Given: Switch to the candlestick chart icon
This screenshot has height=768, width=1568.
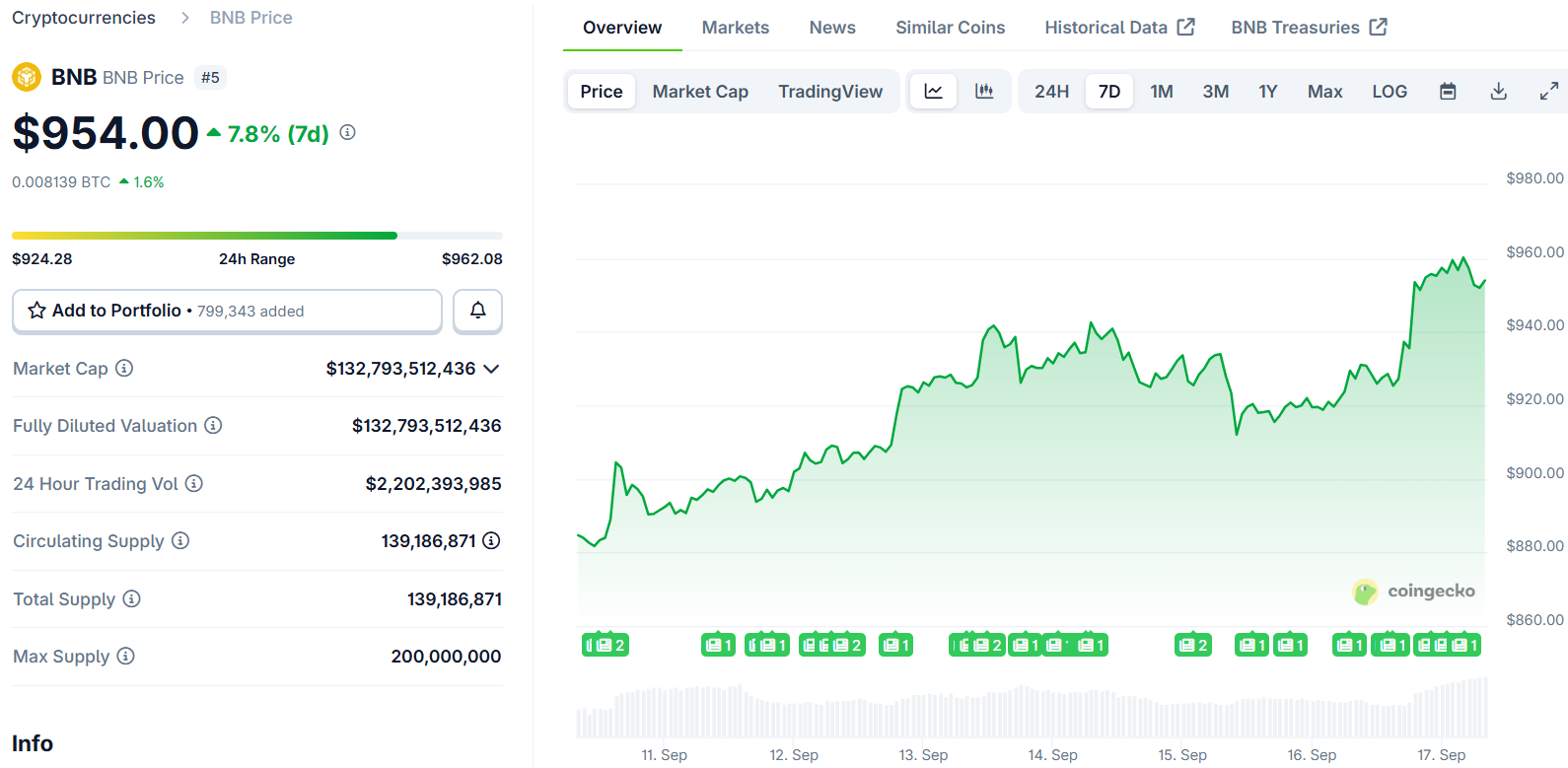Looking at the screenshot, I should pos(984,92).
